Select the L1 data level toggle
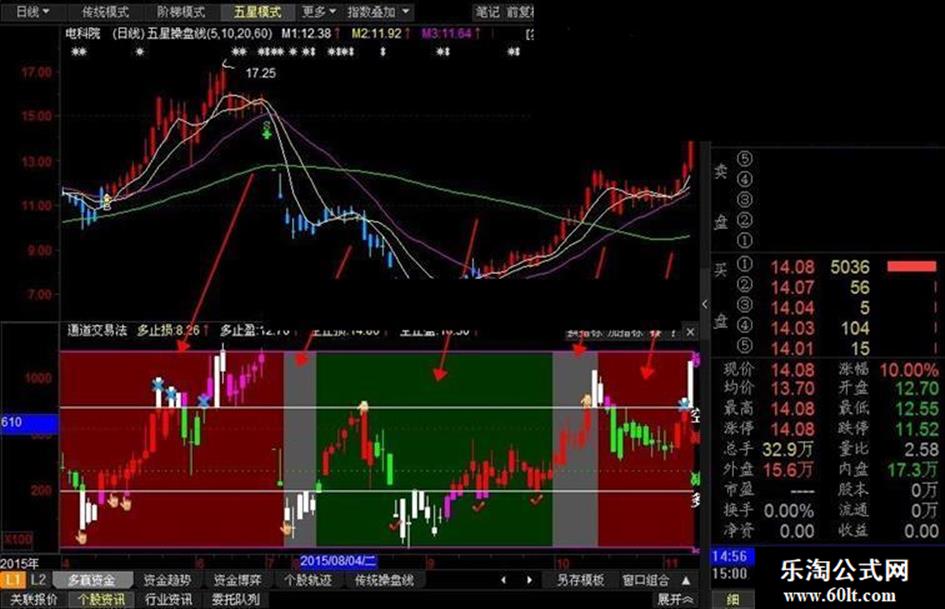Screen dimensions: 945x609 pos(13,580)
